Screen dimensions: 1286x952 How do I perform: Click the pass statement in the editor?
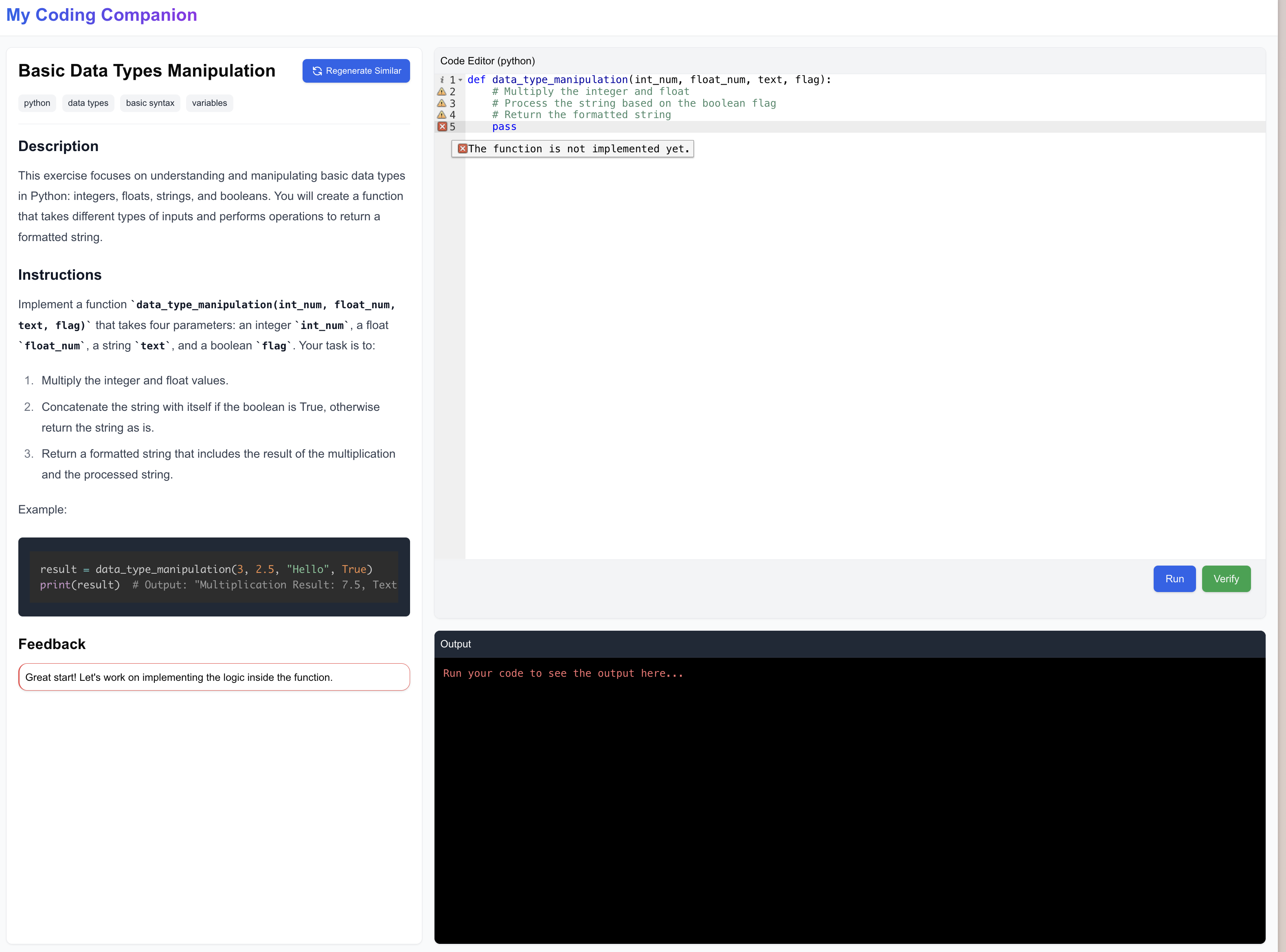504,127
